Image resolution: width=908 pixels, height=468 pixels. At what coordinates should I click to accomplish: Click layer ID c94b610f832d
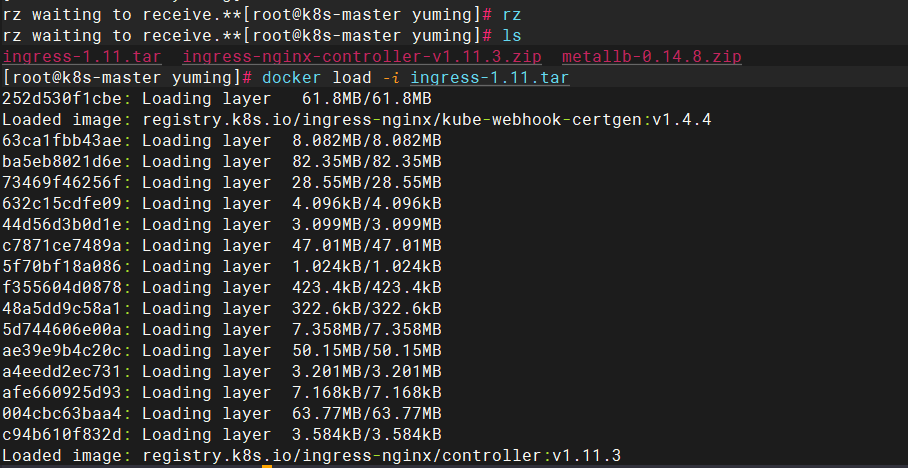62,434
